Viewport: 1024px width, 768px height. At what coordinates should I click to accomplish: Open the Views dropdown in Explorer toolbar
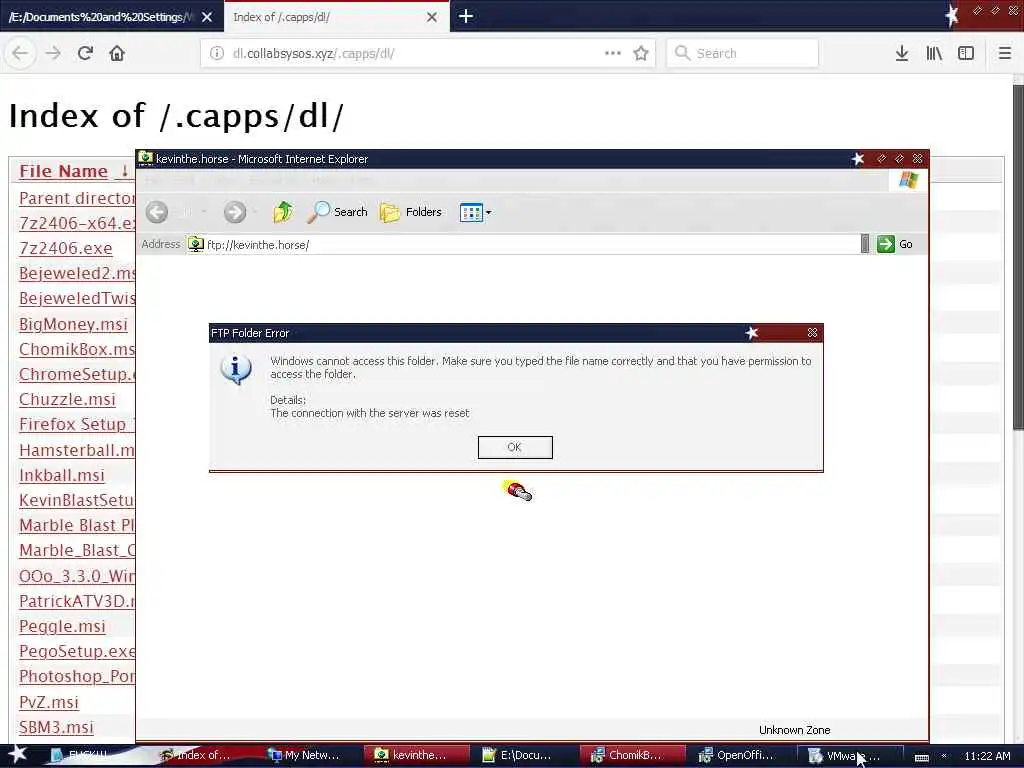(475, 212)
